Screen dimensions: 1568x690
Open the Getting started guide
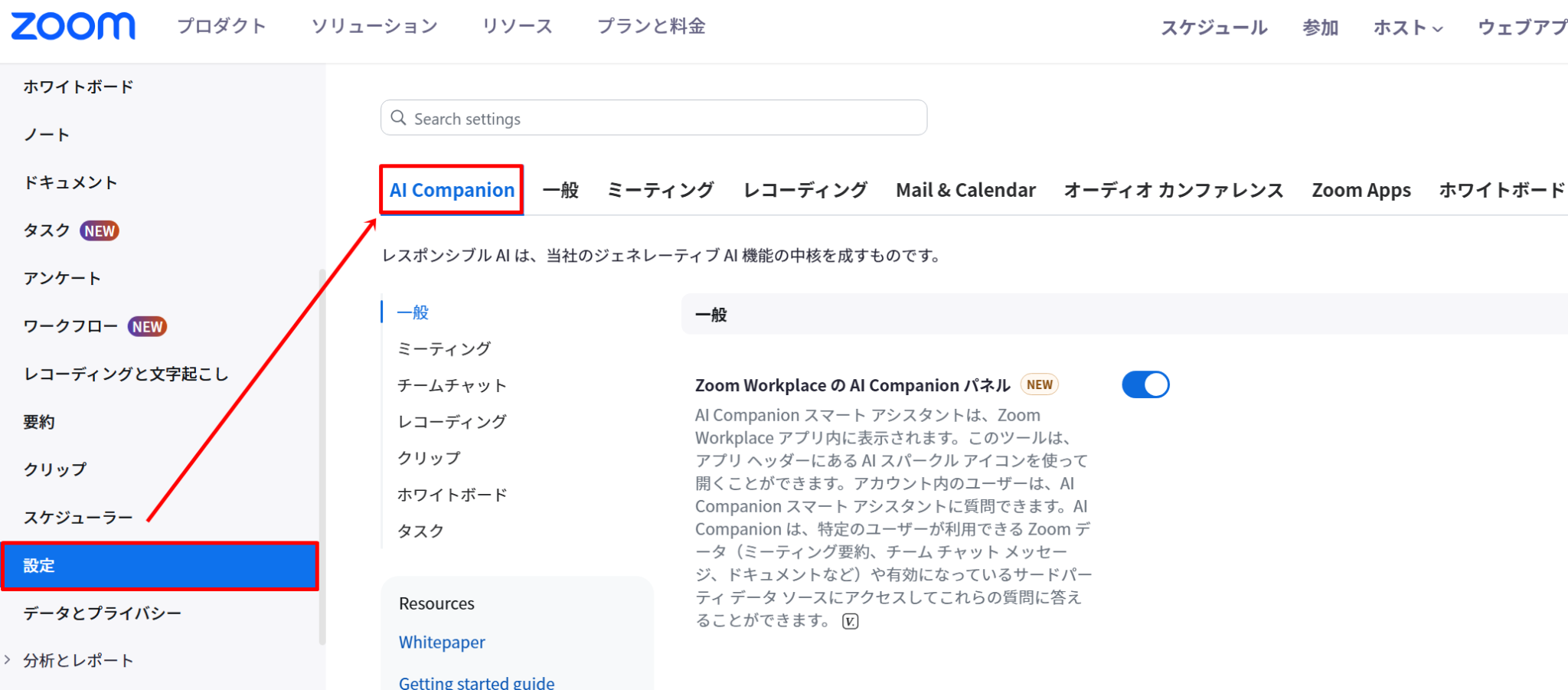click(476, 681)
